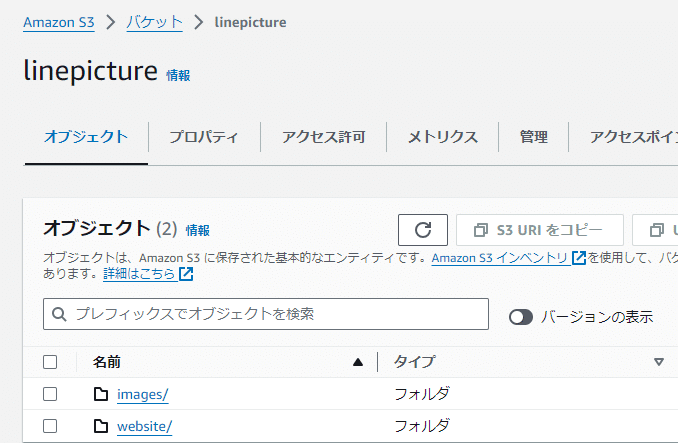This screenshot has height=443, width=678.
Task: Click the Amazon S3 breadcrumb link
Action: point(59,22)
